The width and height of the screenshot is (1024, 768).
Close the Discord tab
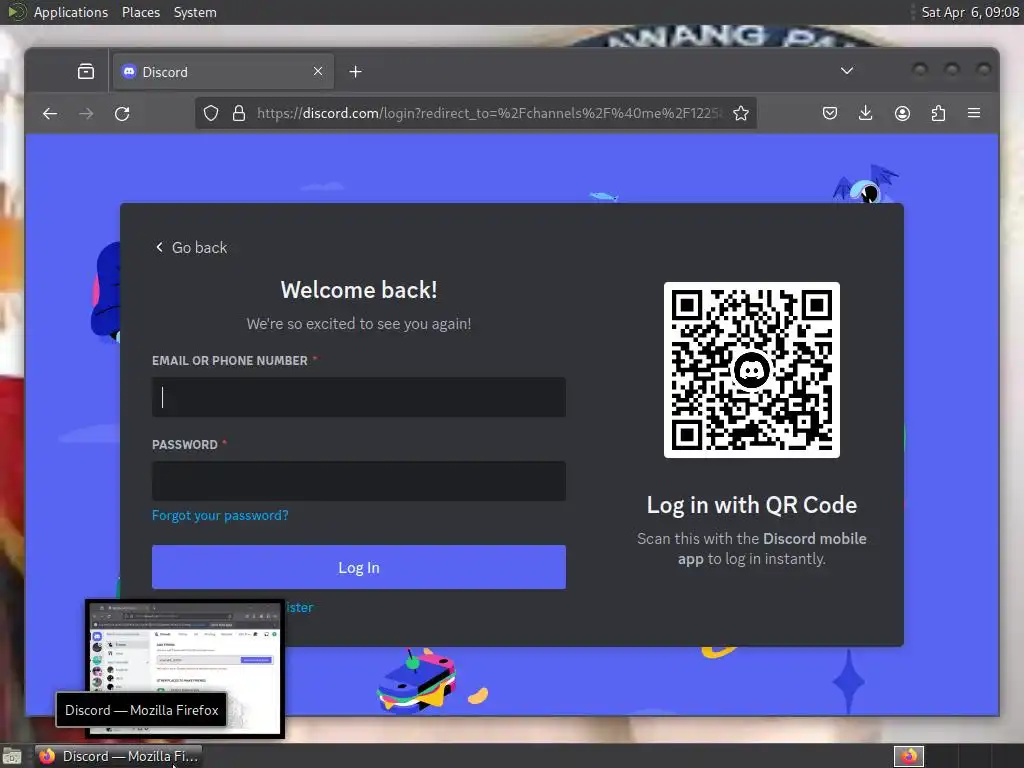[x=318, y=71]
